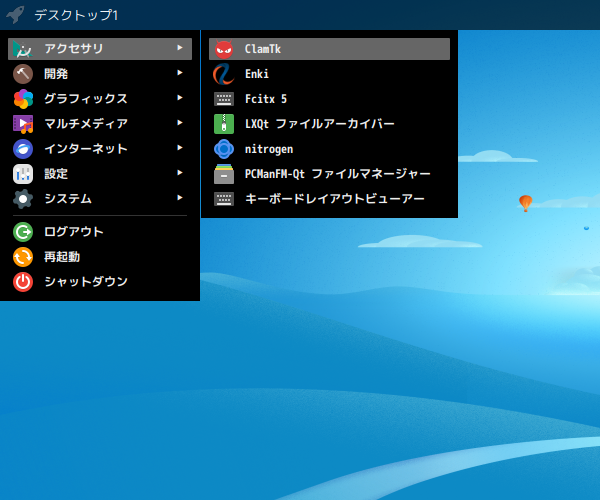Viewport: 600px width, 500px height.
Task: Expand the システム submenu arrow
Action: [180, 197]
